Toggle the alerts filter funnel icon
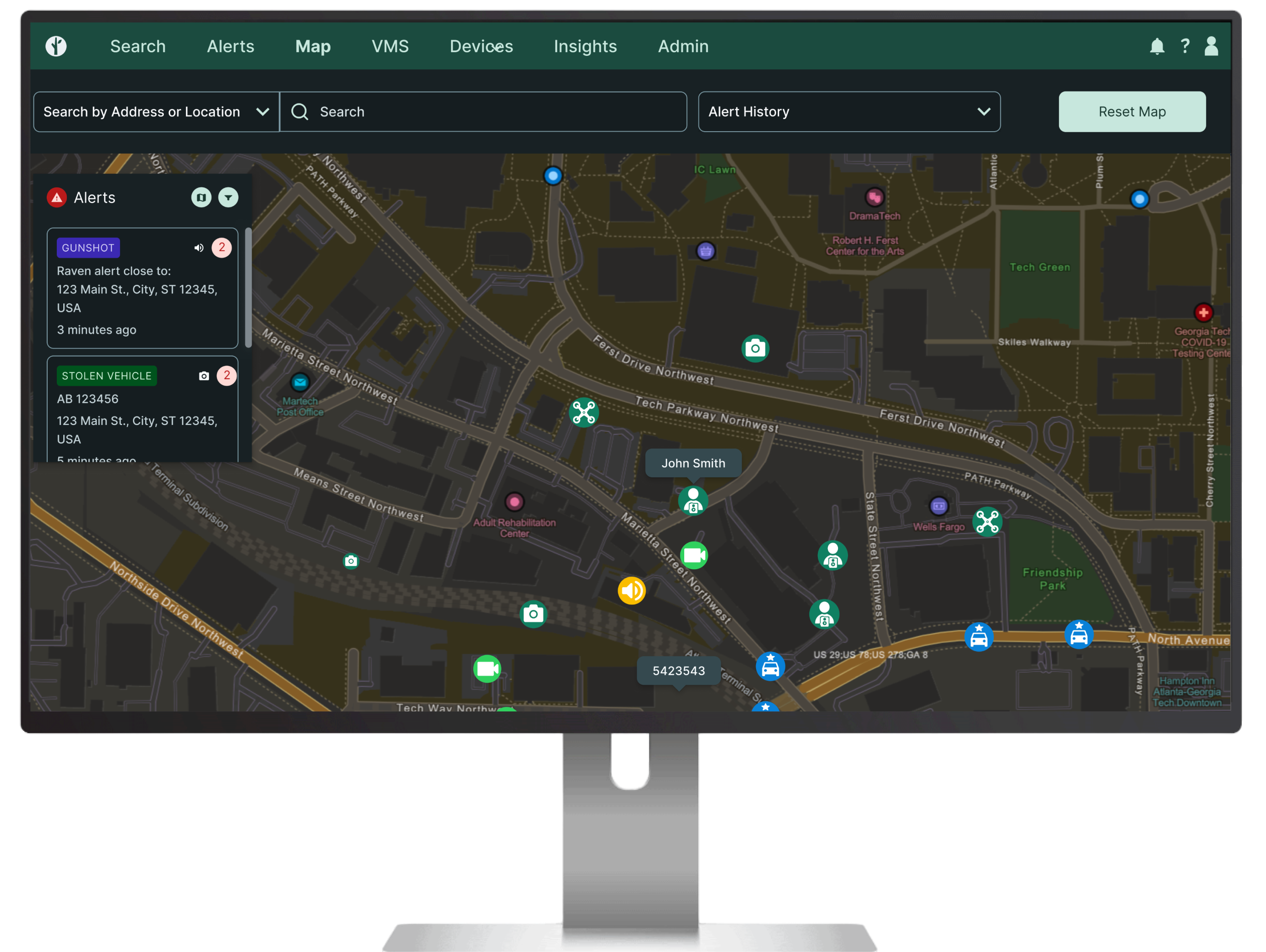1266x952 pixels. click(x=228, y=197)
